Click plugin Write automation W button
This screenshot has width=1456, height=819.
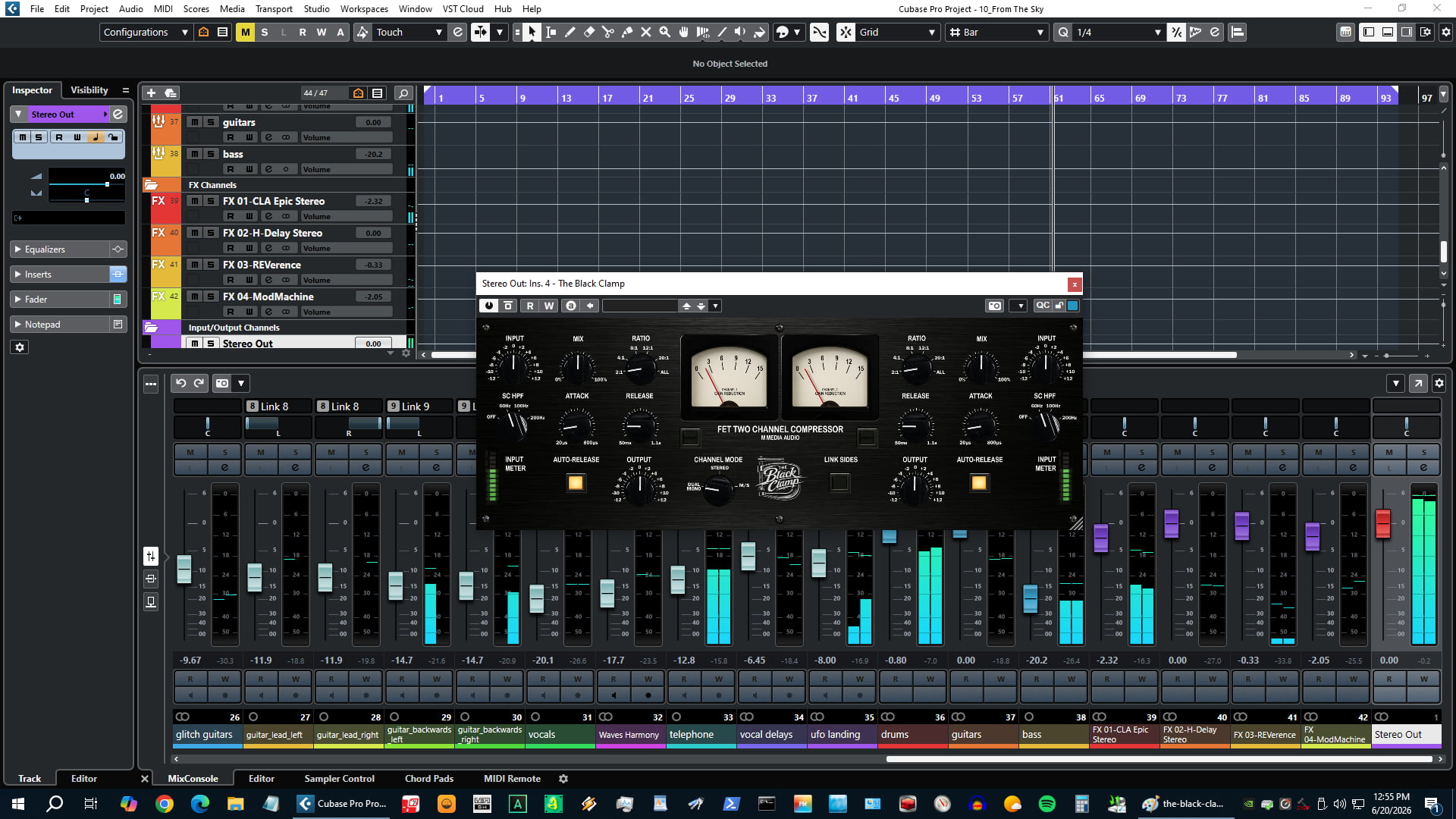click(549, 306)
